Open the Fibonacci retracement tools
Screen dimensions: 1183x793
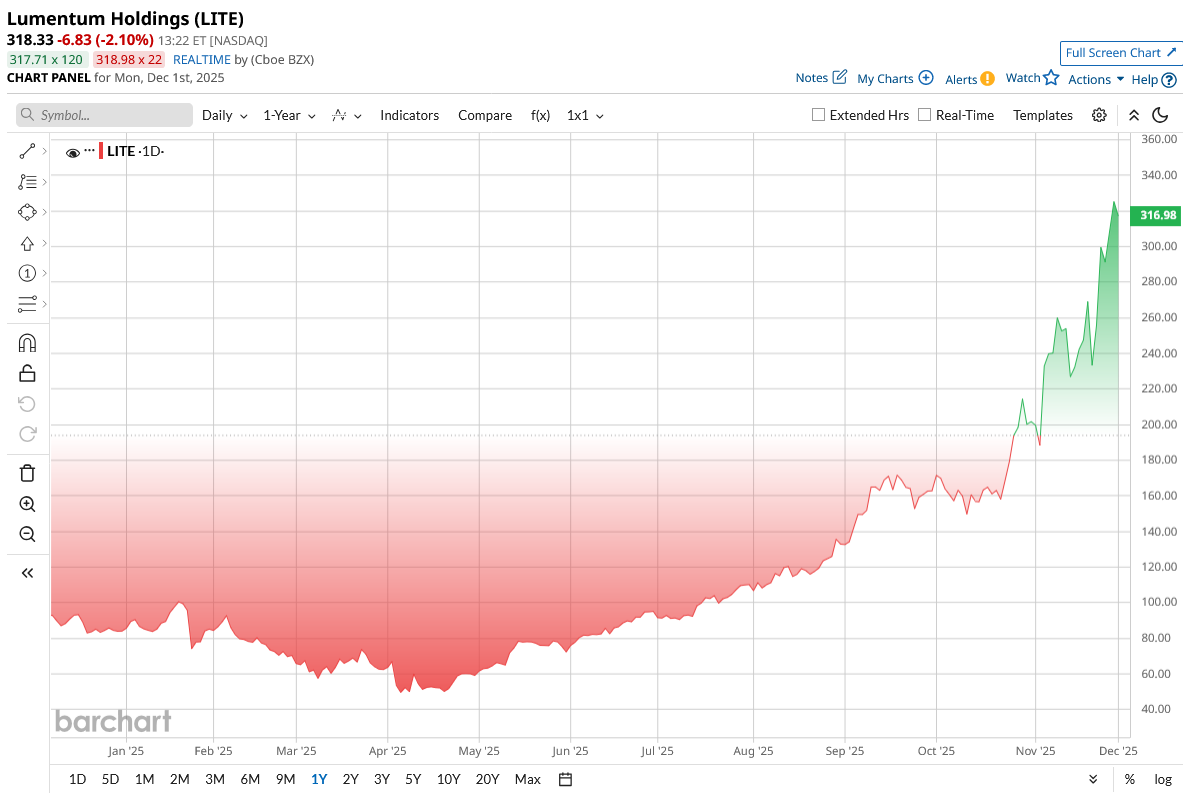click(27, 182)
